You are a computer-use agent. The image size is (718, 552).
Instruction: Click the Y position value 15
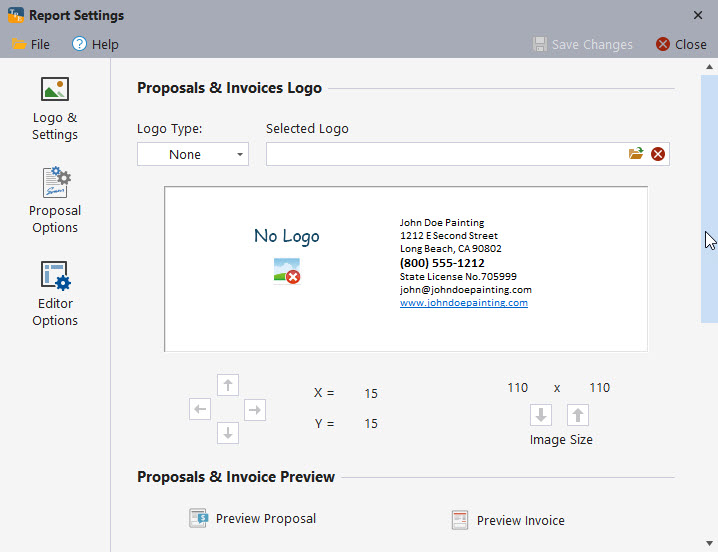[x=371, y=424]
